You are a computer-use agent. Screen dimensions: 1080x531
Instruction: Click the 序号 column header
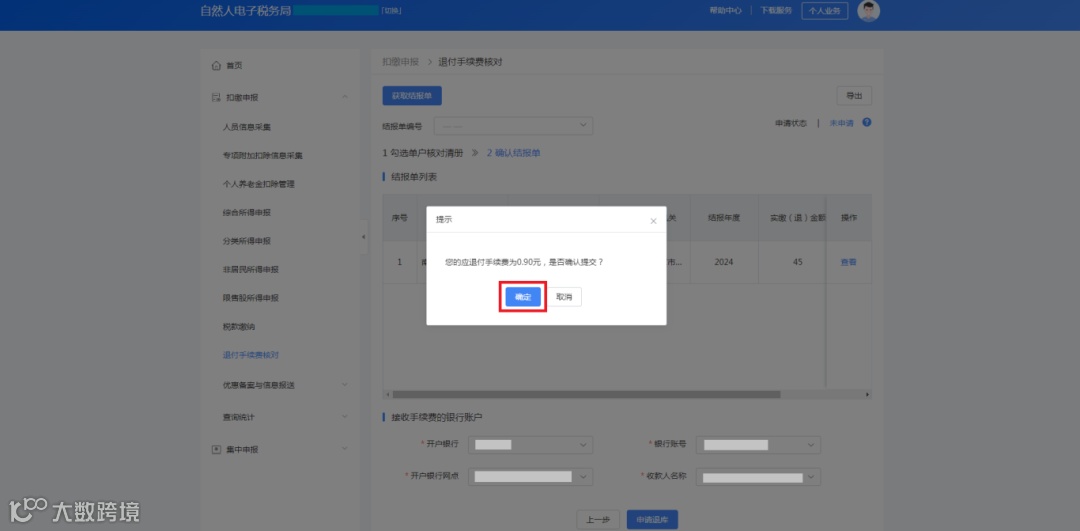pyautogui.click(x=399, y=218)
